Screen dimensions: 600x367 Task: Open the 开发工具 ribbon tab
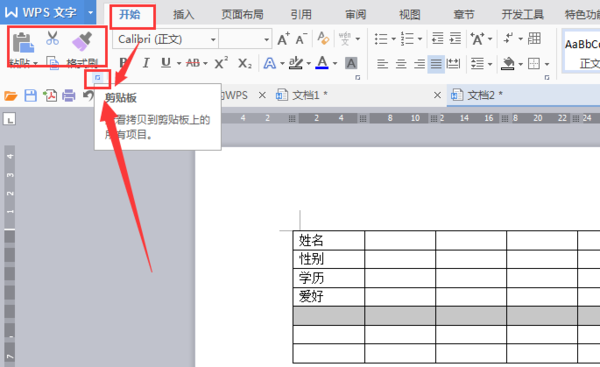pos(522,15)
